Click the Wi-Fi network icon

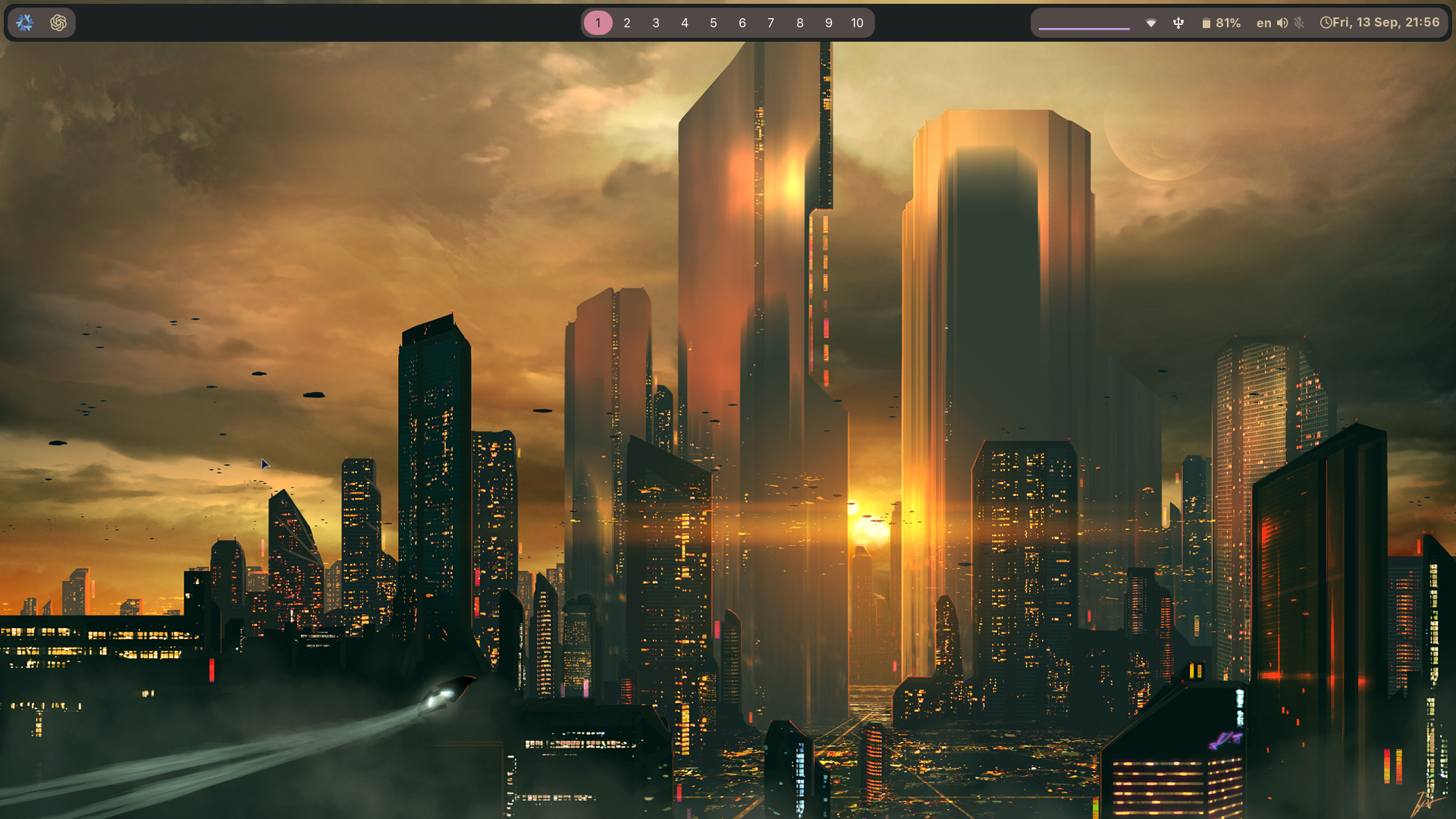pos(1151,23)
